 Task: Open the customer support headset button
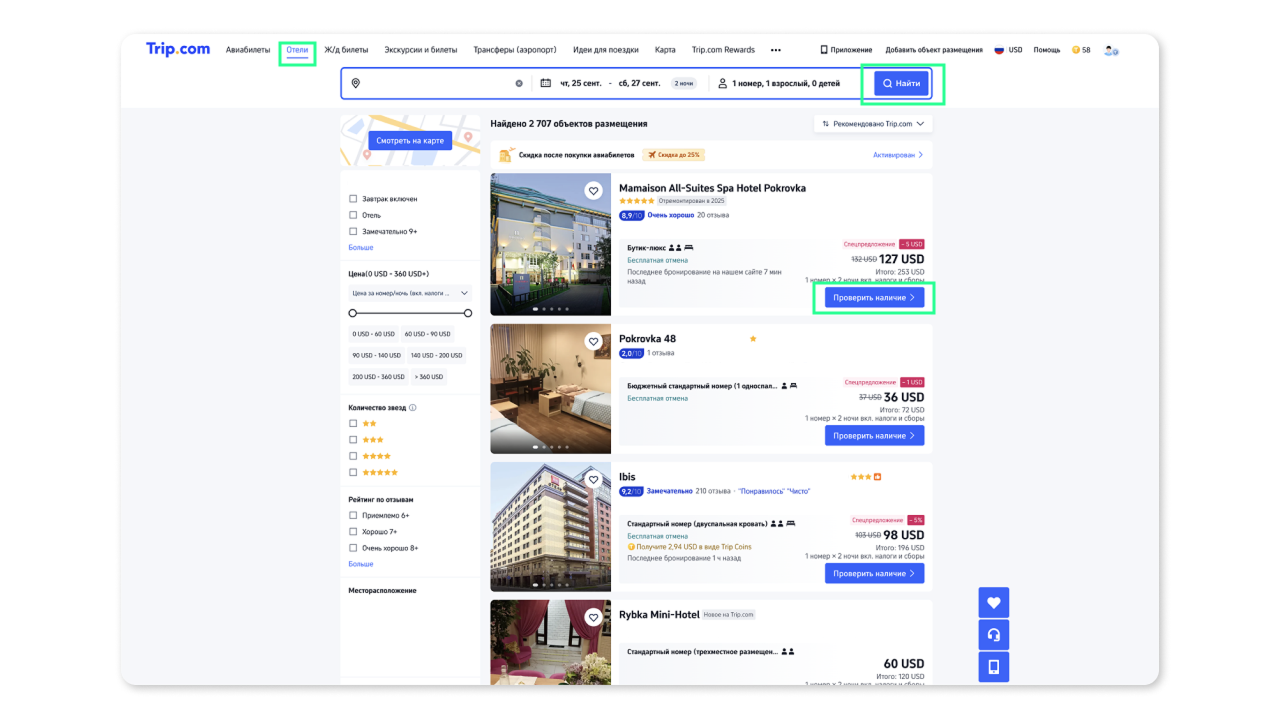(994, 635)
